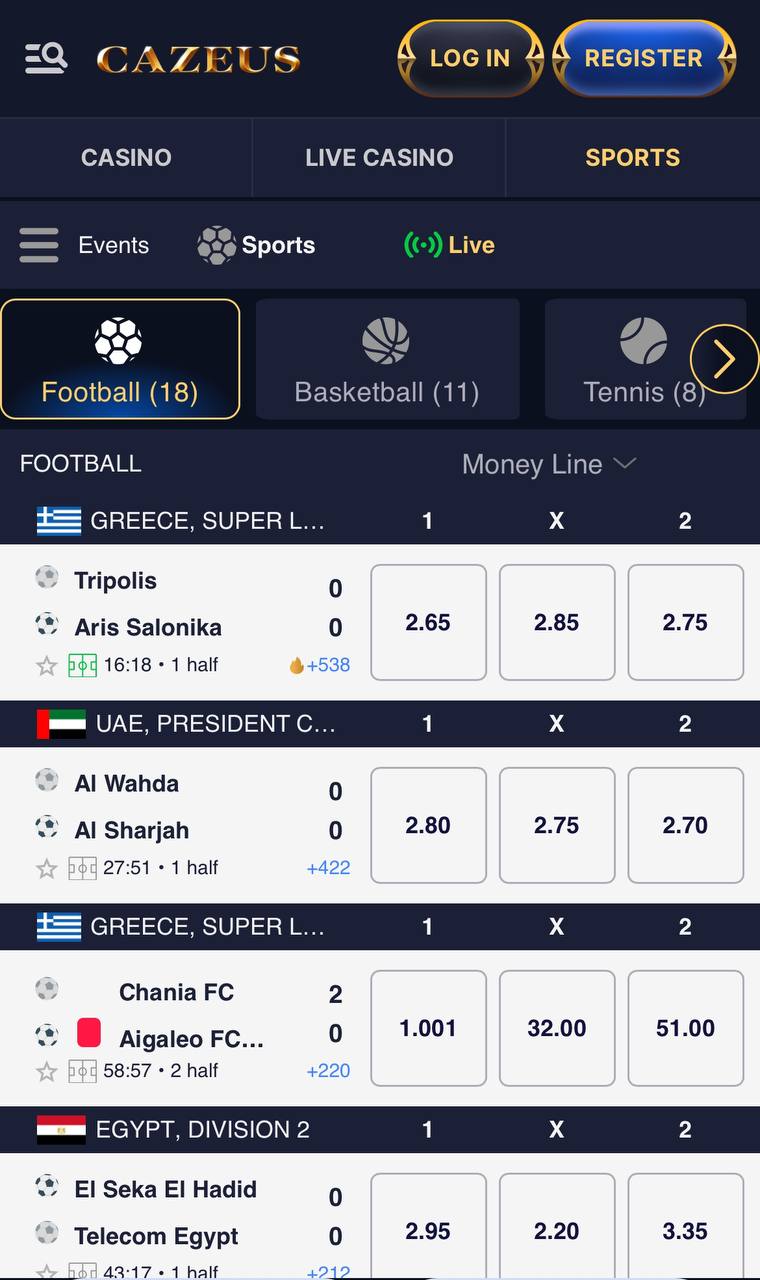Favorite the Chania FC vs Aigaleo match
The height and width of the screenshot is (1280, 760).
point(46,1072)
